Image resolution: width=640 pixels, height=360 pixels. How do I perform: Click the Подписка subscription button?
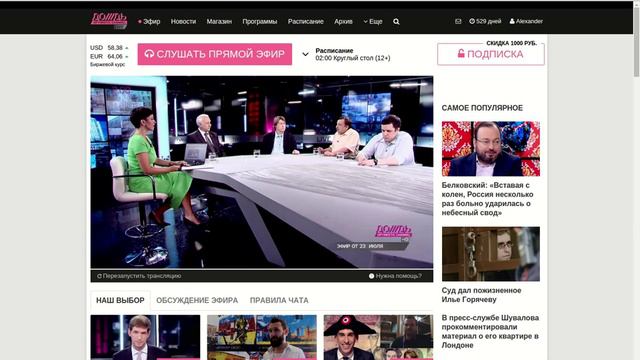[x=491, y=54]
